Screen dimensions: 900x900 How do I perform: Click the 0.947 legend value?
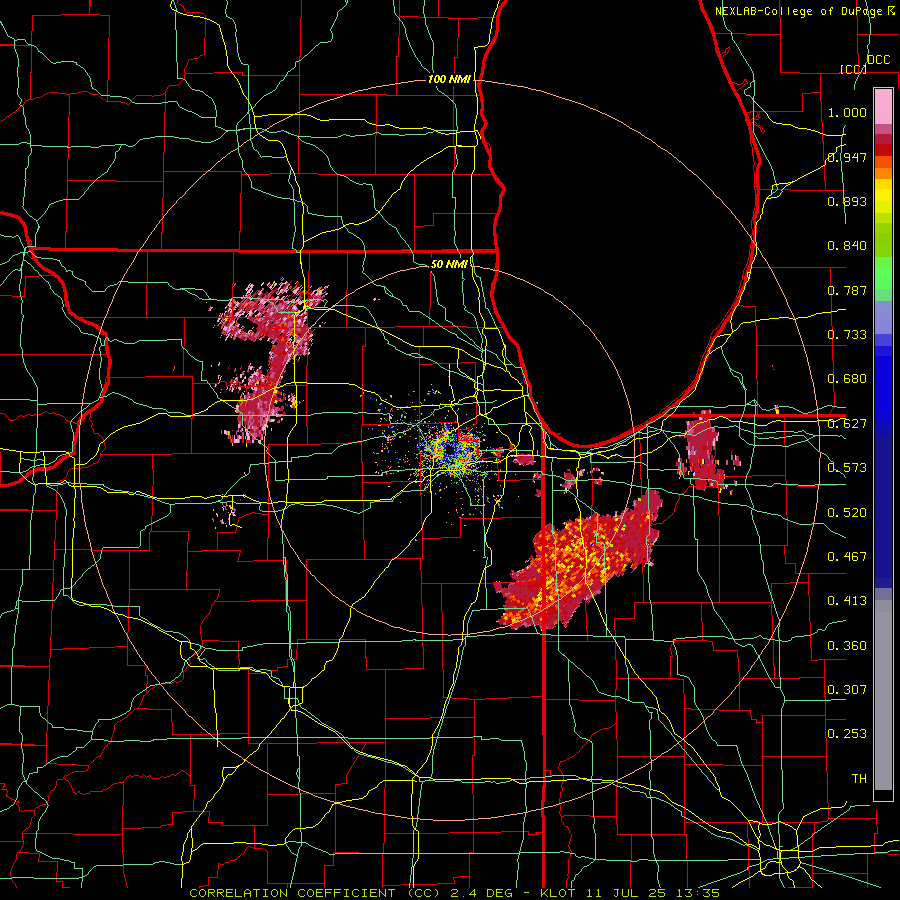pyautogui.click(x=847, y=157)
